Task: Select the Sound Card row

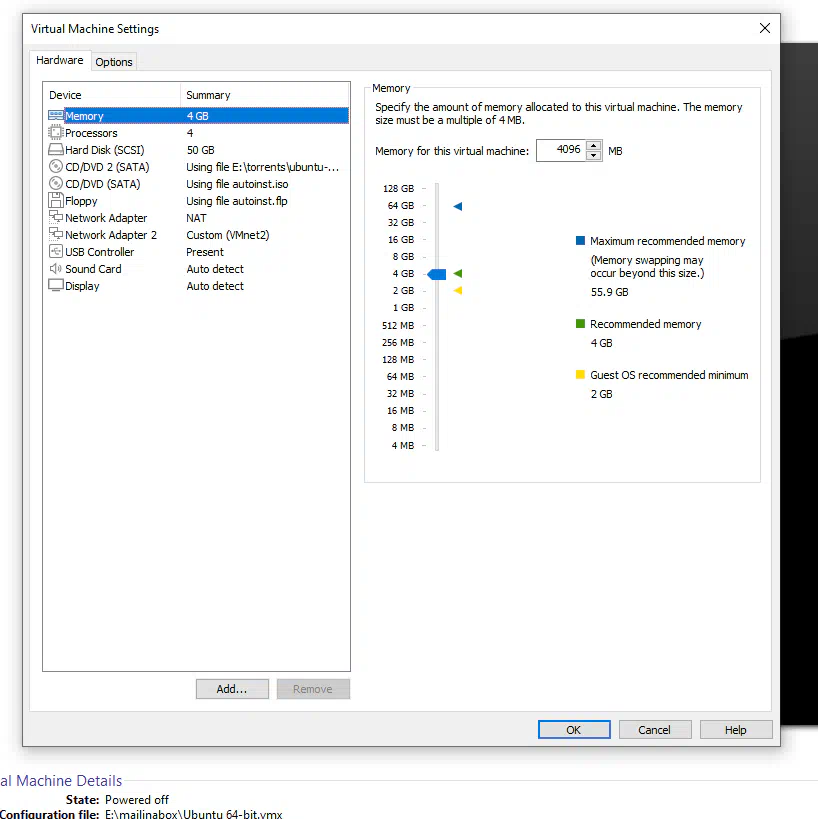Action: pyautogui.click(x=198, y=269)
